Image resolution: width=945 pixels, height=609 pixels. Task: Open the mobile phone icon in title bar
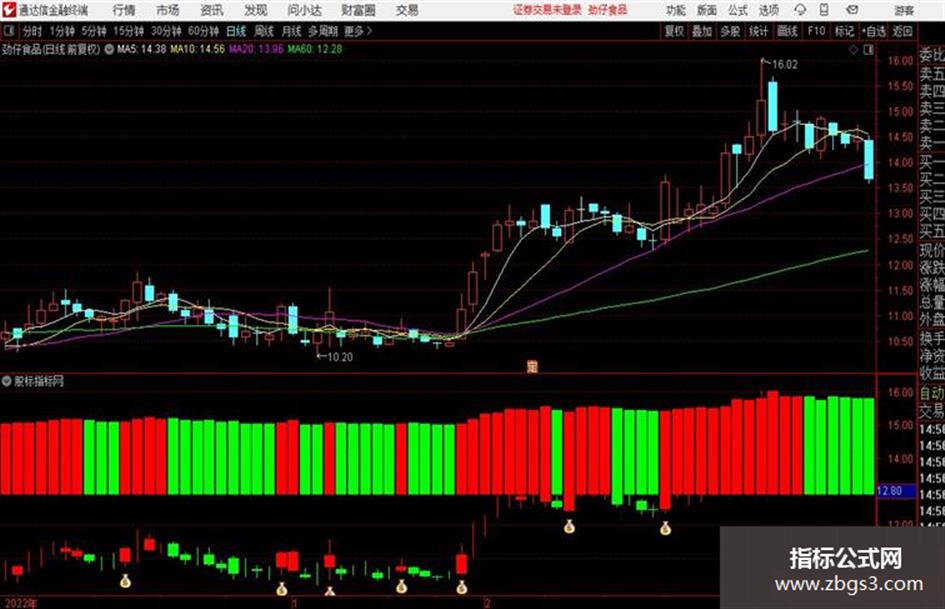coord(824,10)
